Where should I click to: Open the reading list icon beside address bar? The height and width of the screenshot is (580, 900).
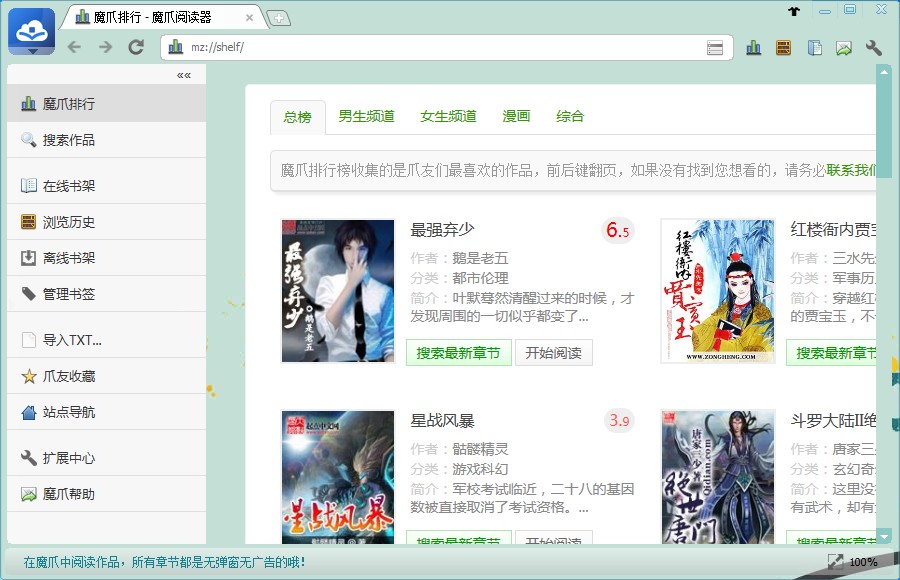click(x=715, y=47)
